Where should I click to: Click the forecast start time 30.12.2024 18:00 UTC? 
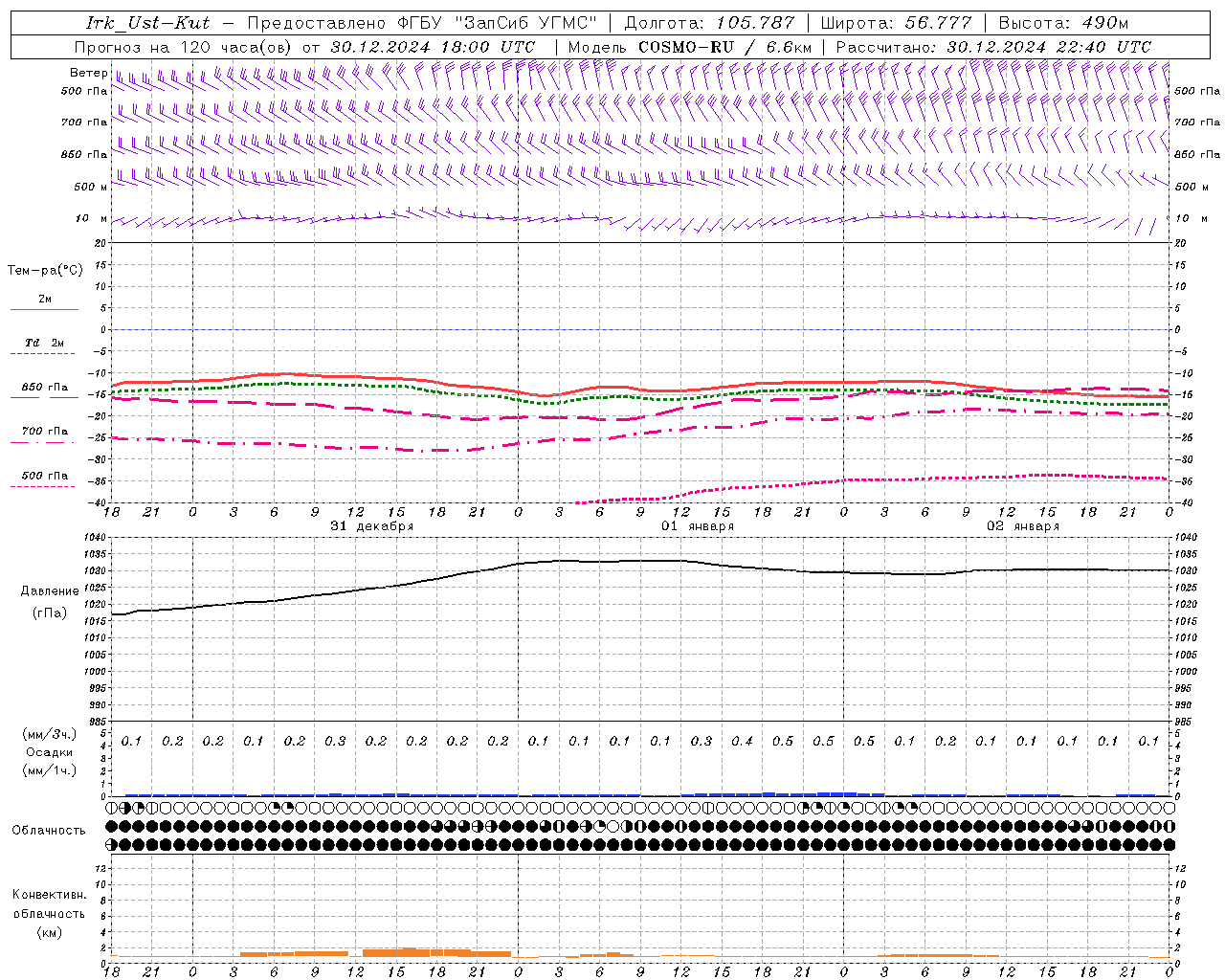pyautogui.click(x=433, y=46)
